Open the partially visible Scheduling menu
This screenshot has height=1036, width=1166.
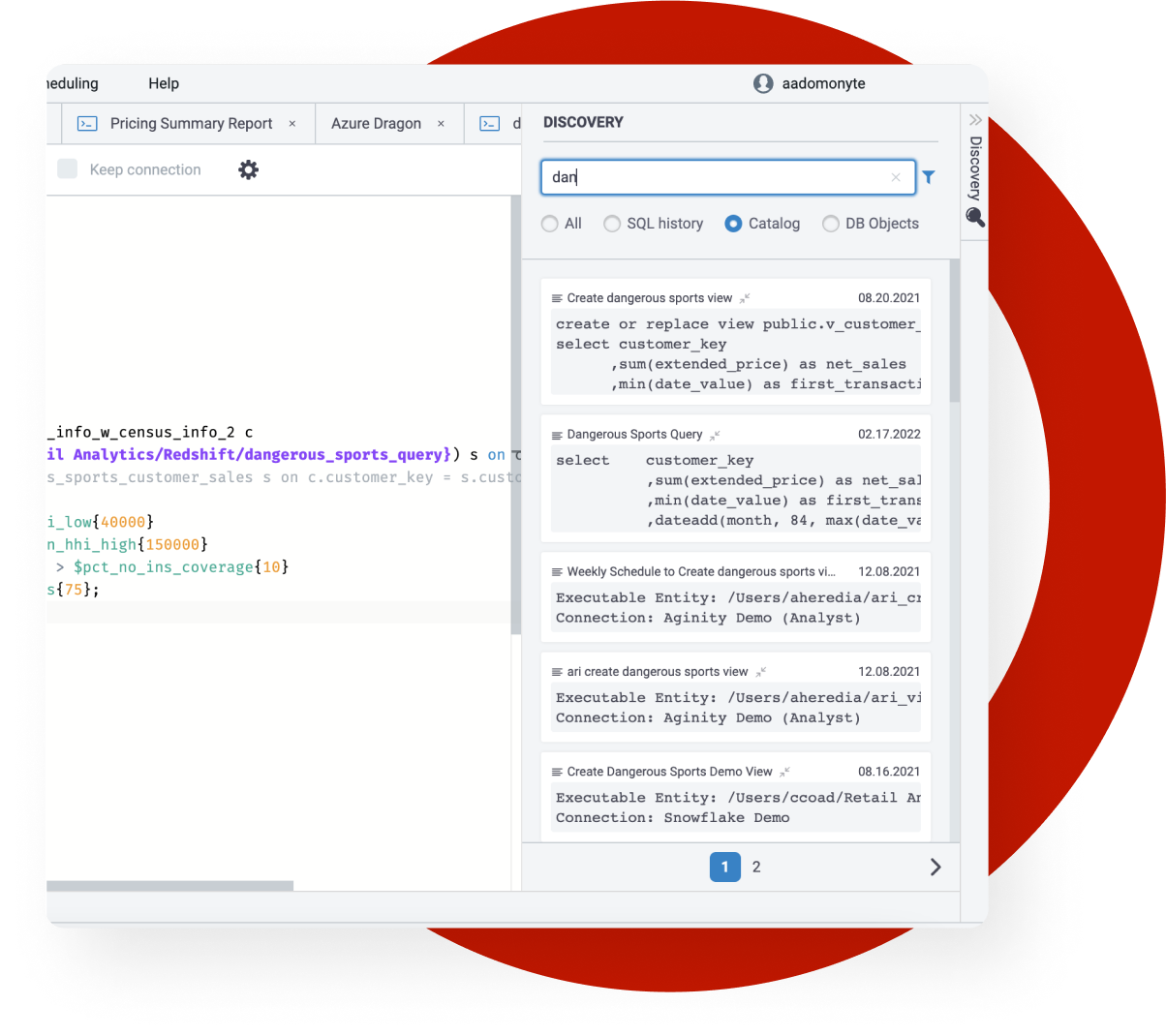coord(73,83)
